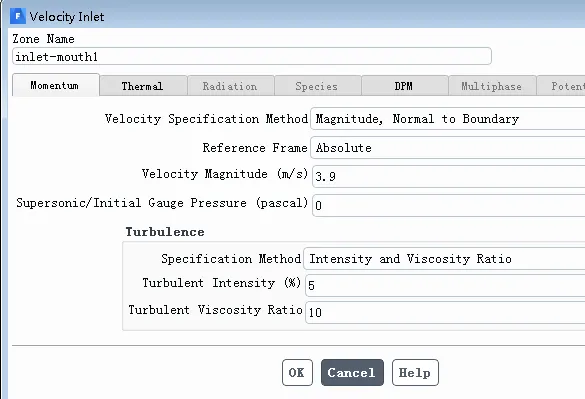Select the Multiphase tab
The image size is (585, 399).
[492, 86]
